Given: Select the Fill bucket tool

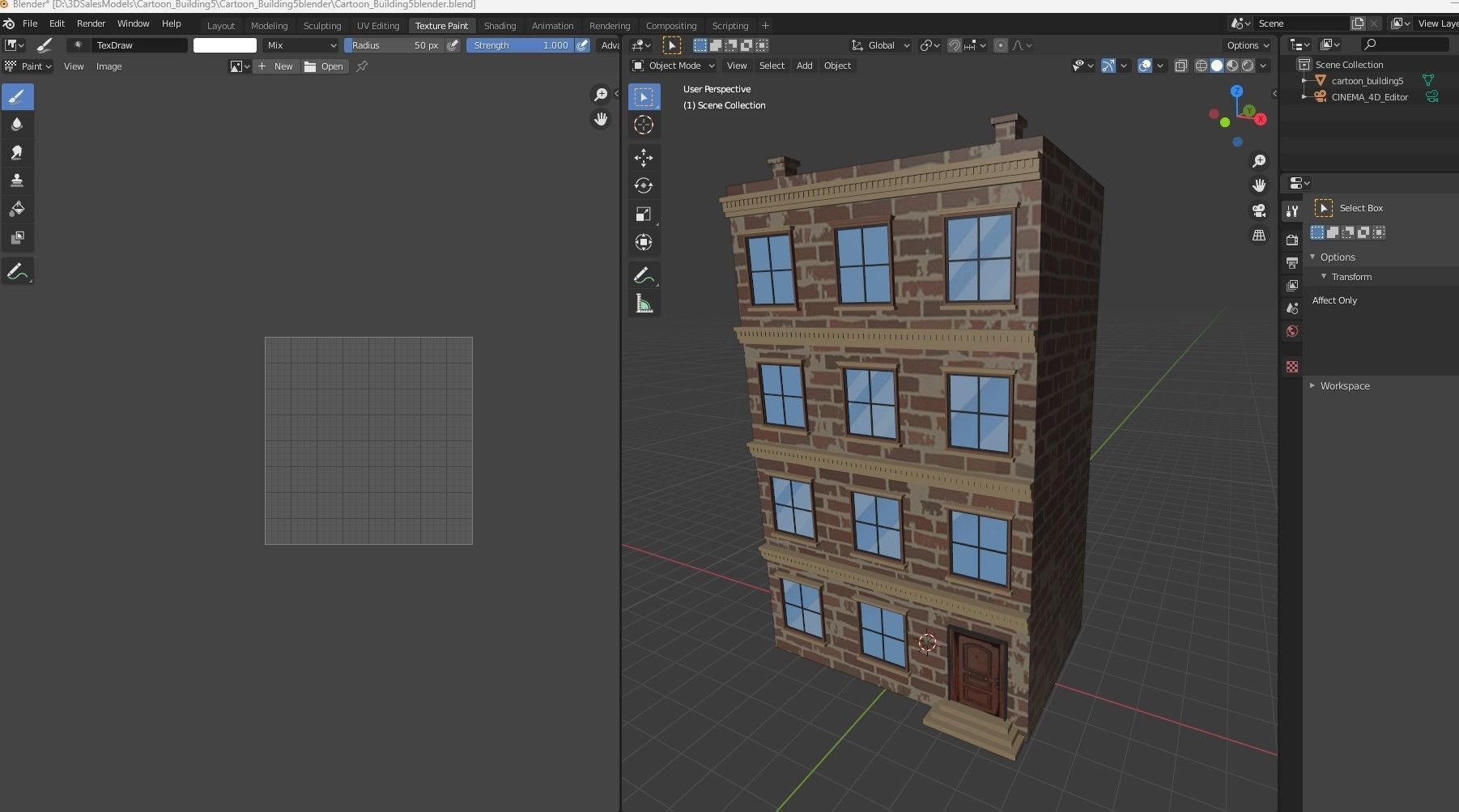Looking at the screenshot, I should click(x=17, y=209).
